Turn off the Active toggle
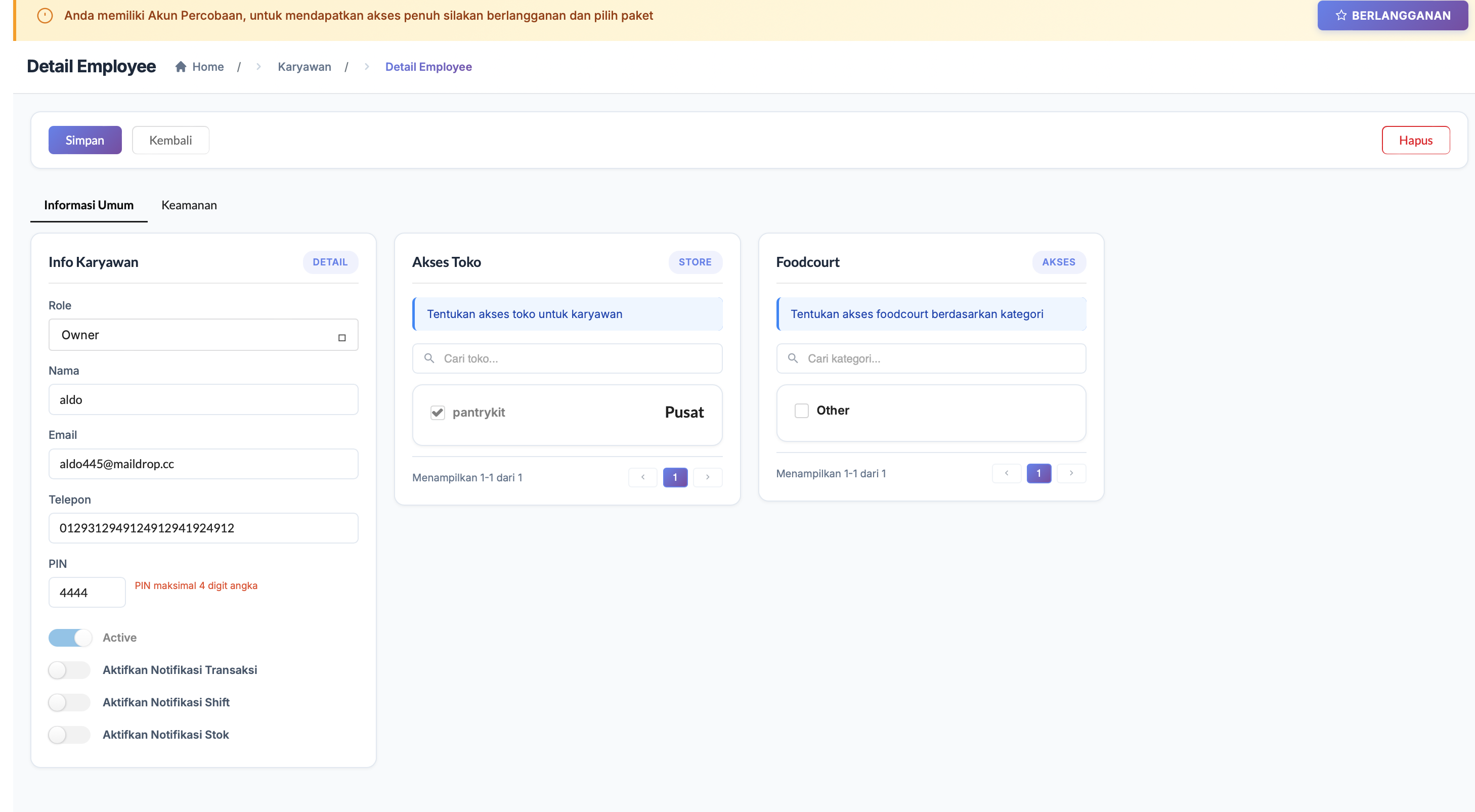The width and height of the screenshot is (1475, 812). tap(70, 638)
